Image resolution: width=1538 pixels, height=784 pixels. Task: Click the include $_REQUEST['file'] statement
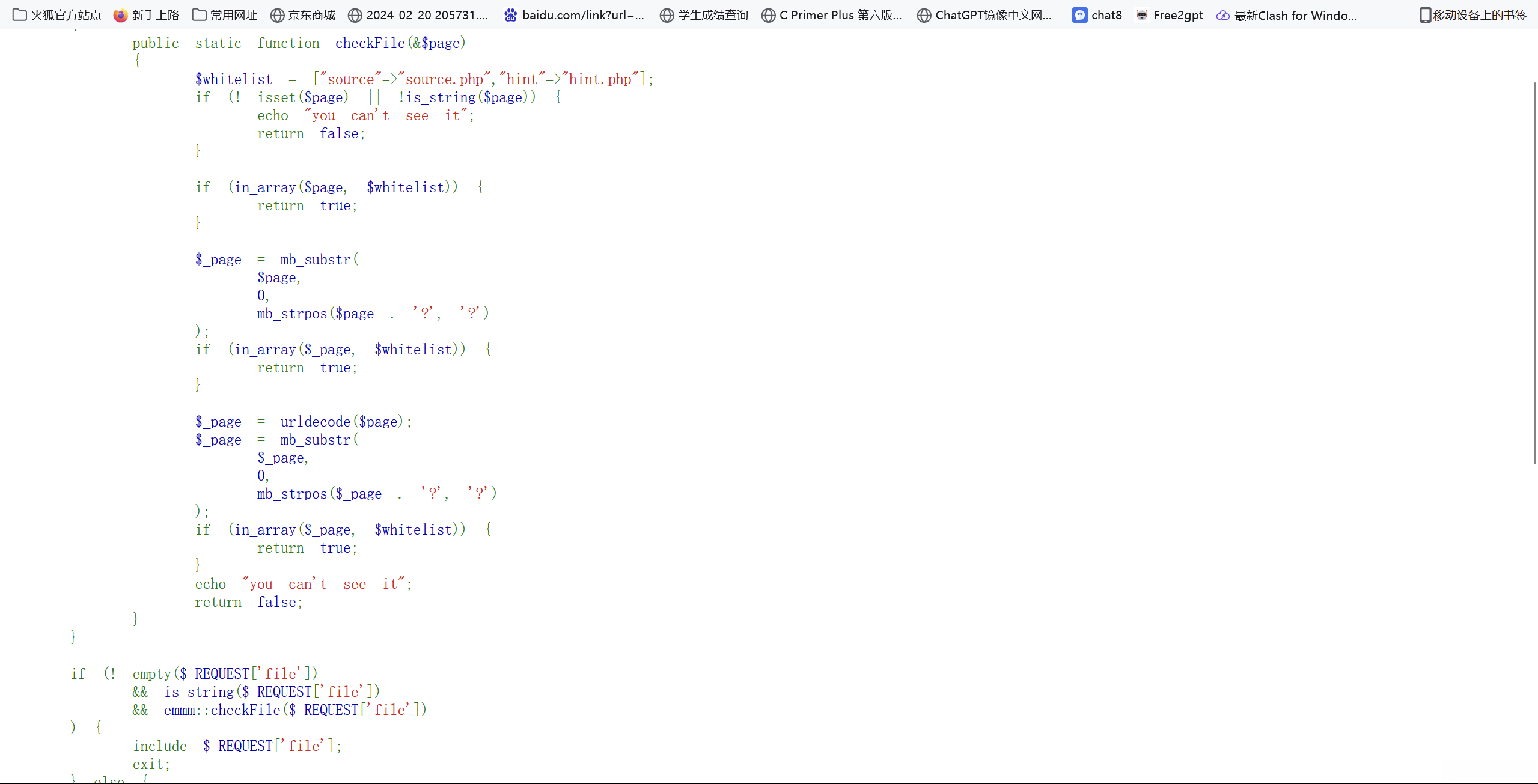pos(237,746)
